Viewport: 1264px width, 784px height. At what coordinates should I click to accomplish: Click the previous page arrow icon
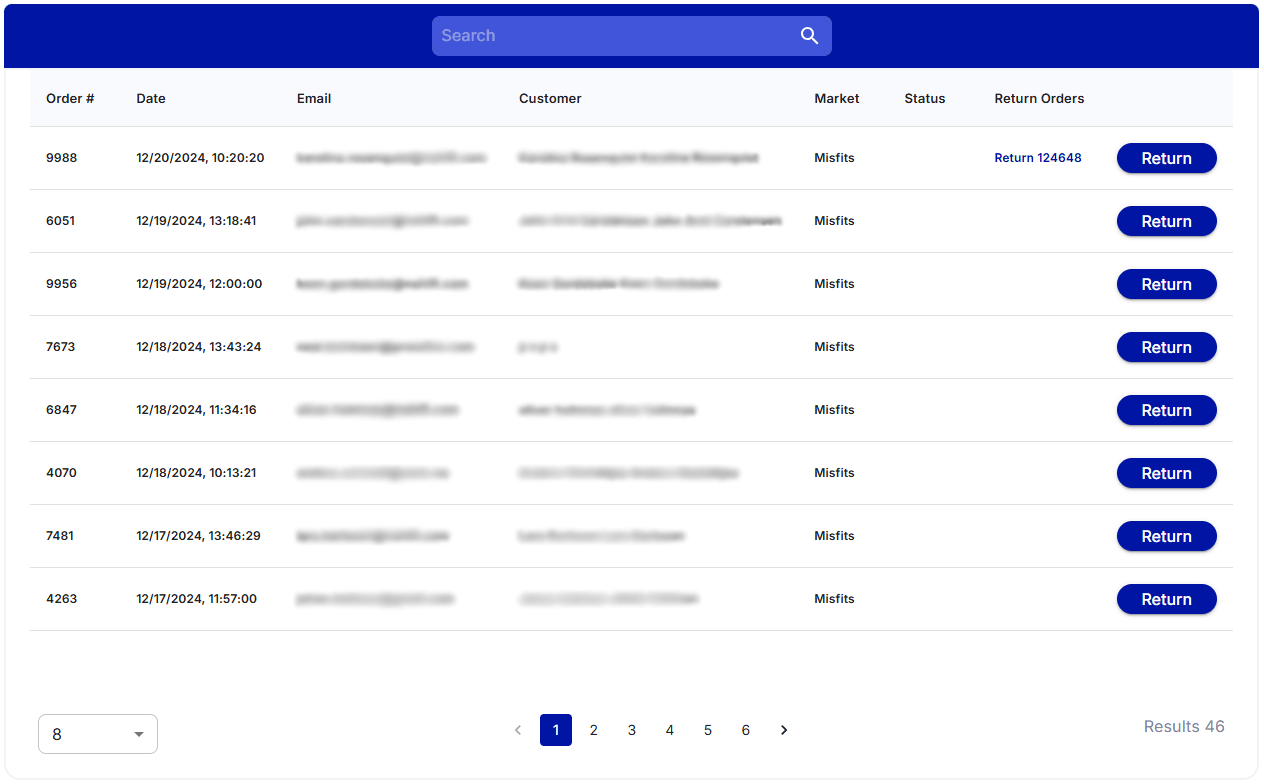[x=518, y=730]
